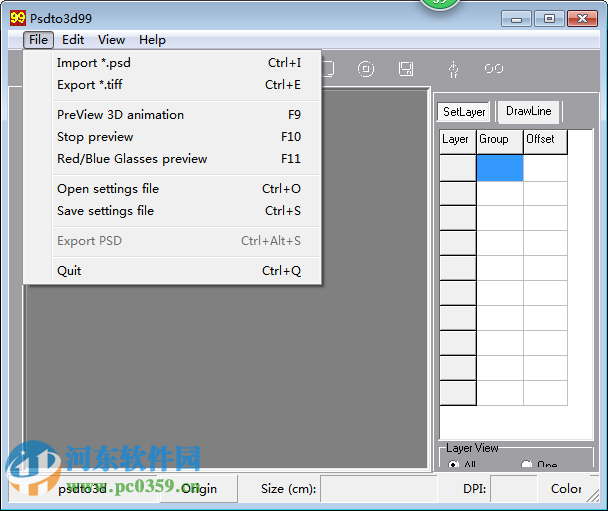Select the highlighted blue Group cell
608x511 pixels.
pyautogui.click(x=500, y=168)
